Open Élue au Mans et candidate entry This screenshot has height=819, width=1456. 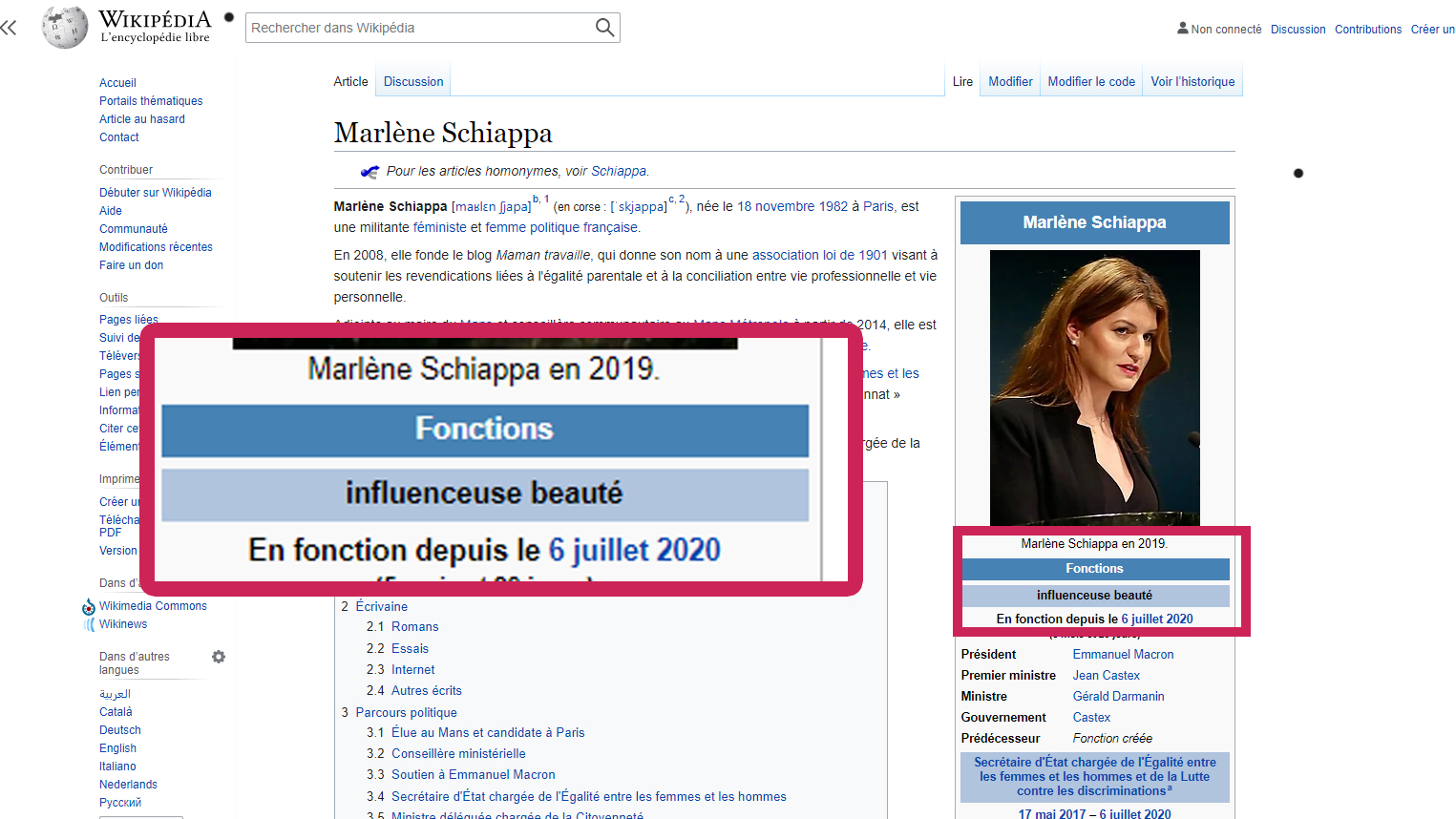488,733
